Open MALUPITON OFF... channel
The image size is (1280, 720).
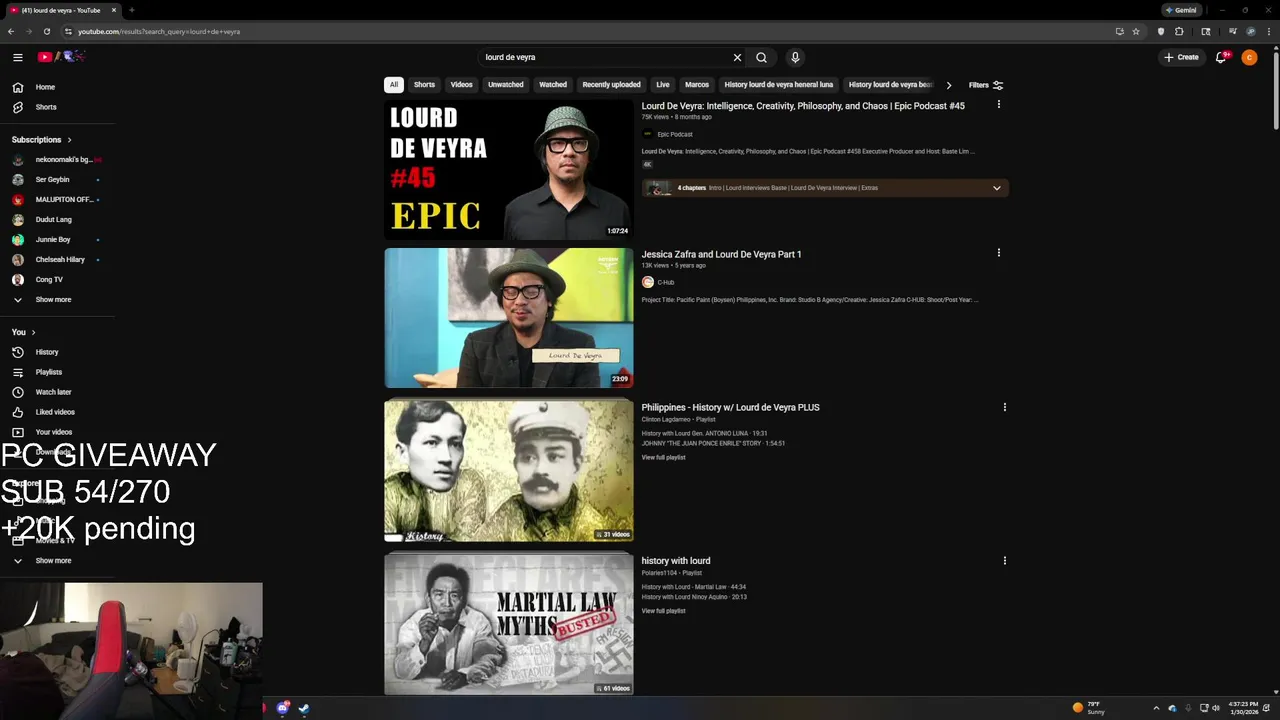click(57, 200)
